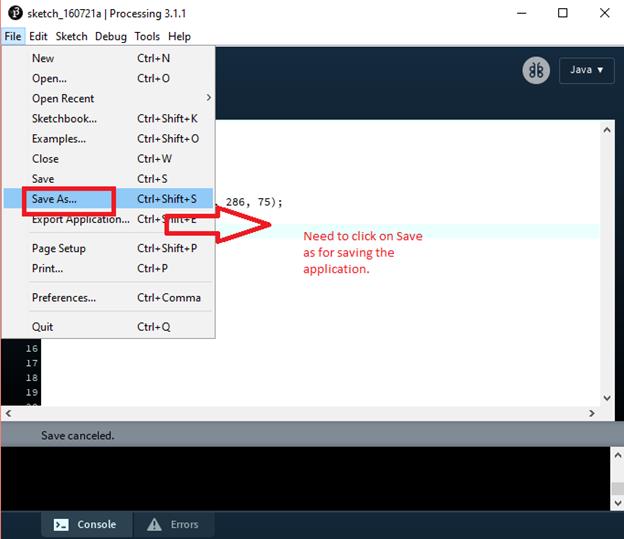Click line number 19 in the gutter
Viewport: 624px width, 539px height.
pyautogui.click(x=32, y=393)
